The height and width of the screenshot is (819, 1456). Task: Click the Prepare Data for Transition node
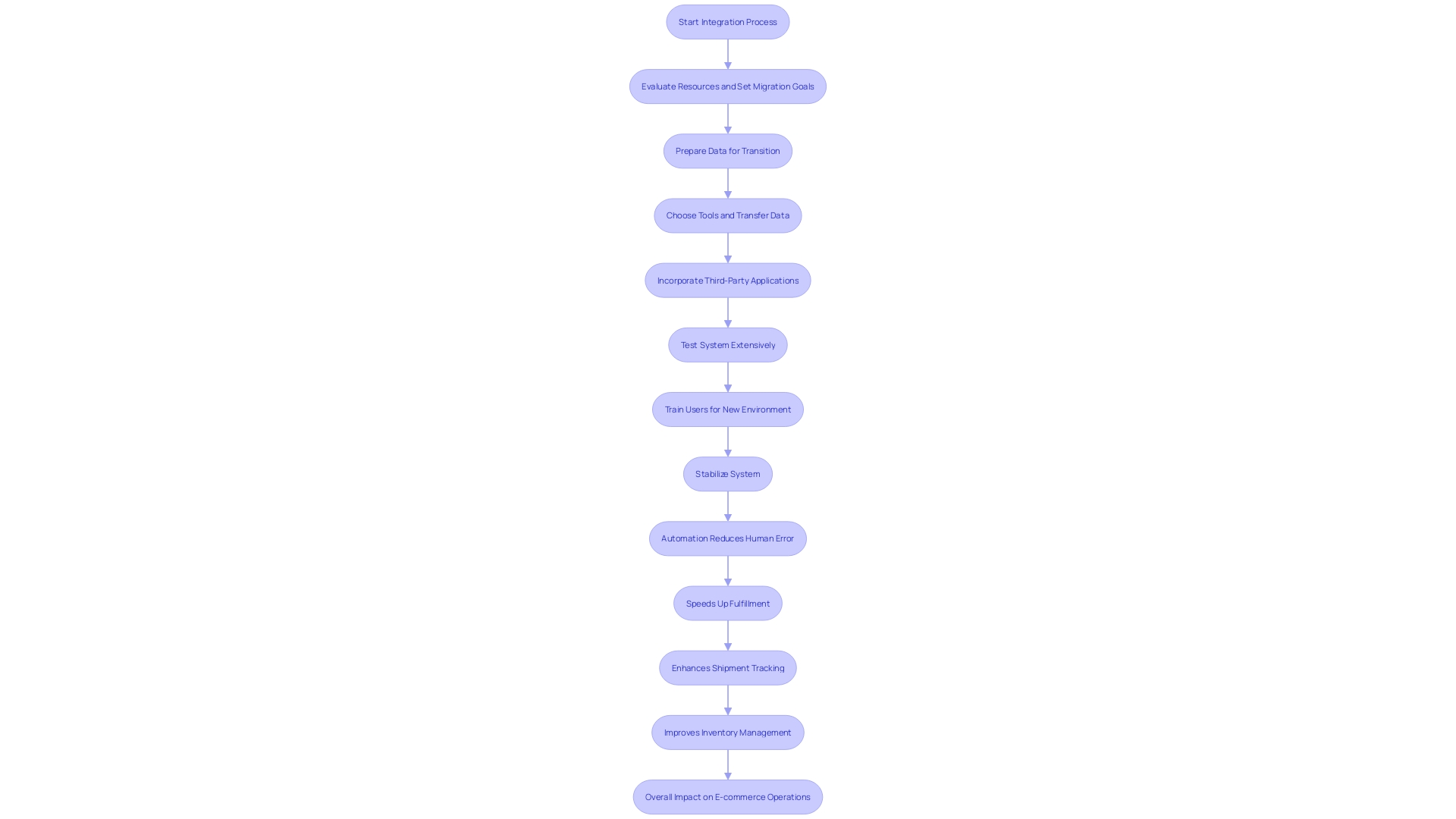(728, 150)
